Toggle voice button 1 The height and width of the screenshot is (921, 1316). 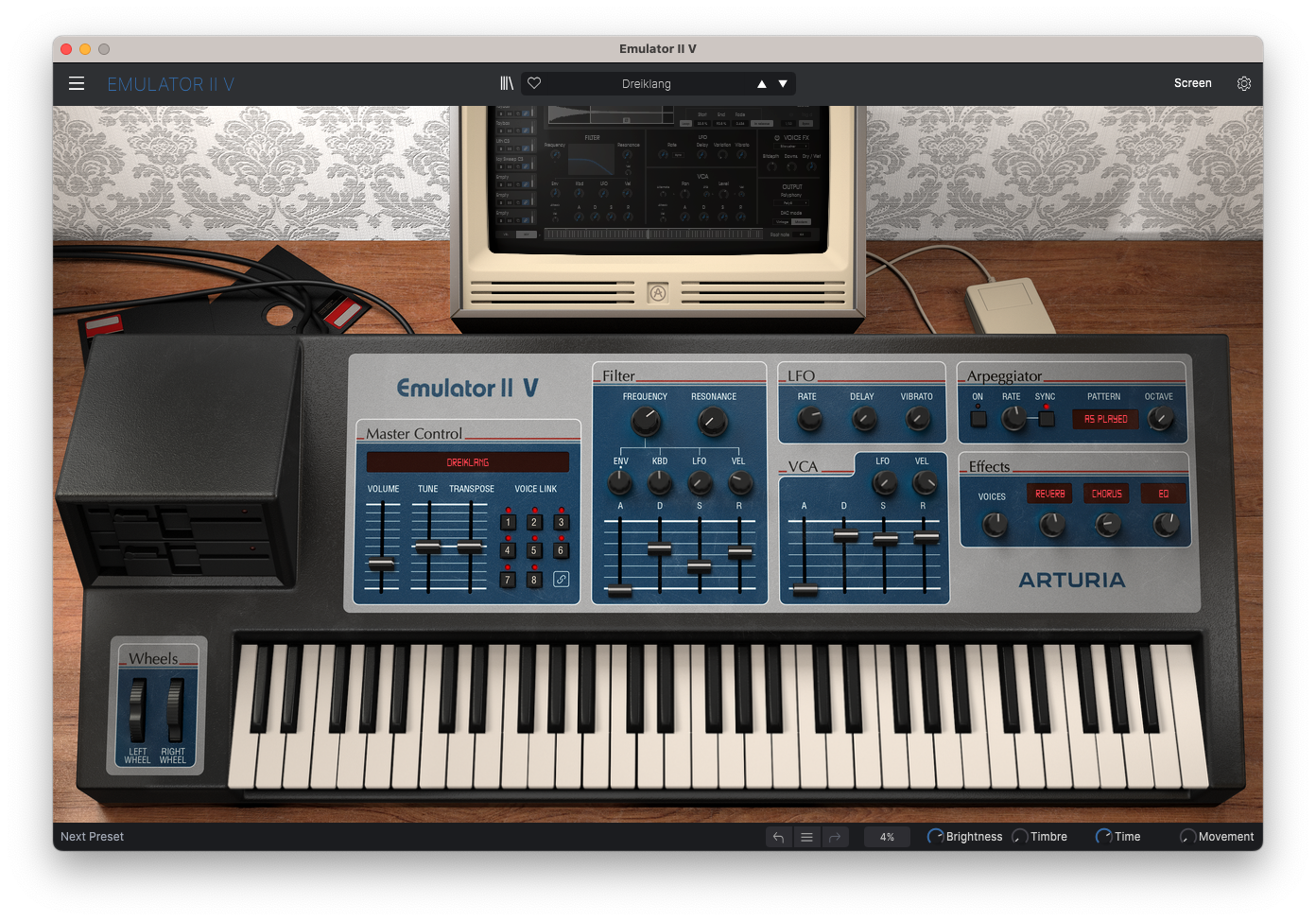click(x=508, y=522)
